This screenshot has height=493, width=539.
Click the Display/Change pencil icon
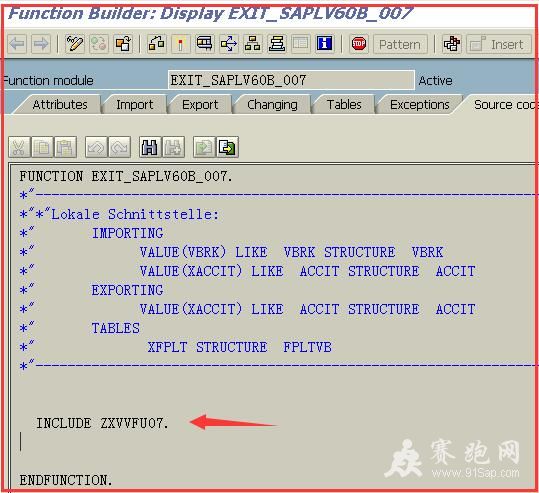click(x=75, y=44)
